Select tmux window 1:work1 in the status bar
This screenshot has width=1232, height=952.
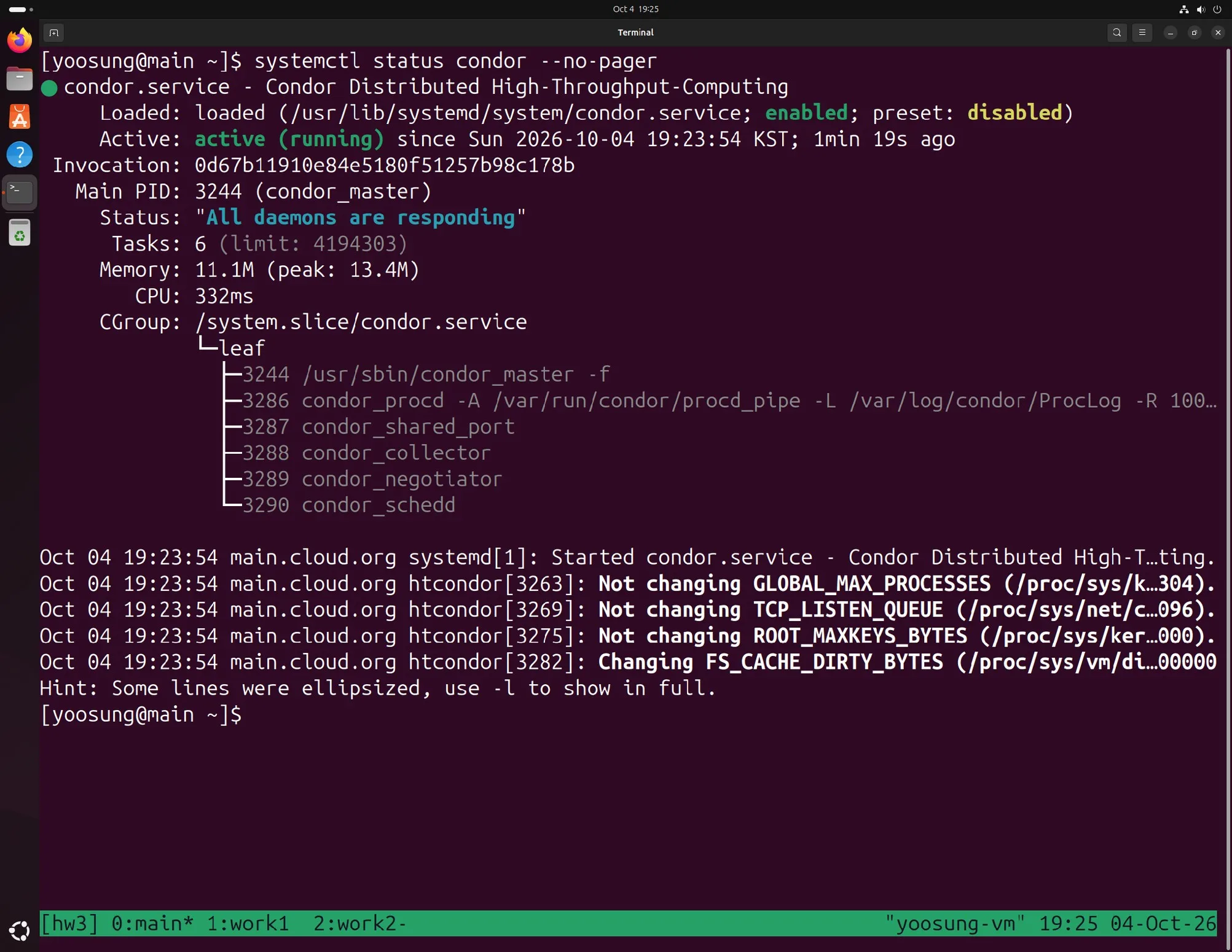point(248,923)
